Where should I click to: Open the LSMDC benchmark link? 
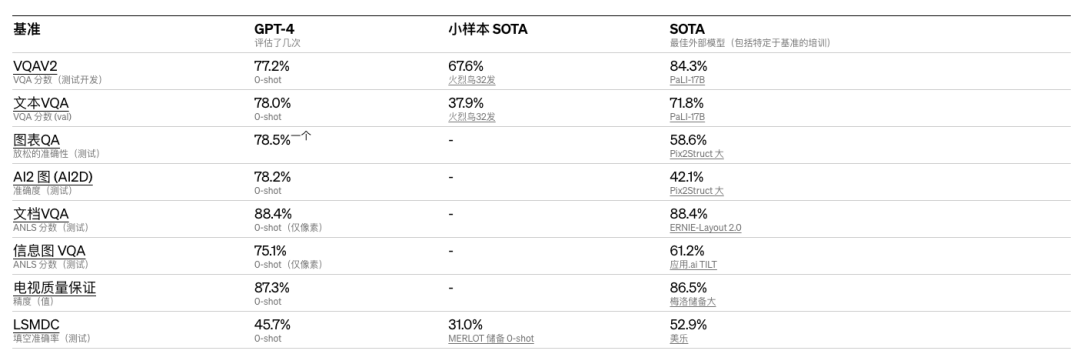(x=37, y=325)
